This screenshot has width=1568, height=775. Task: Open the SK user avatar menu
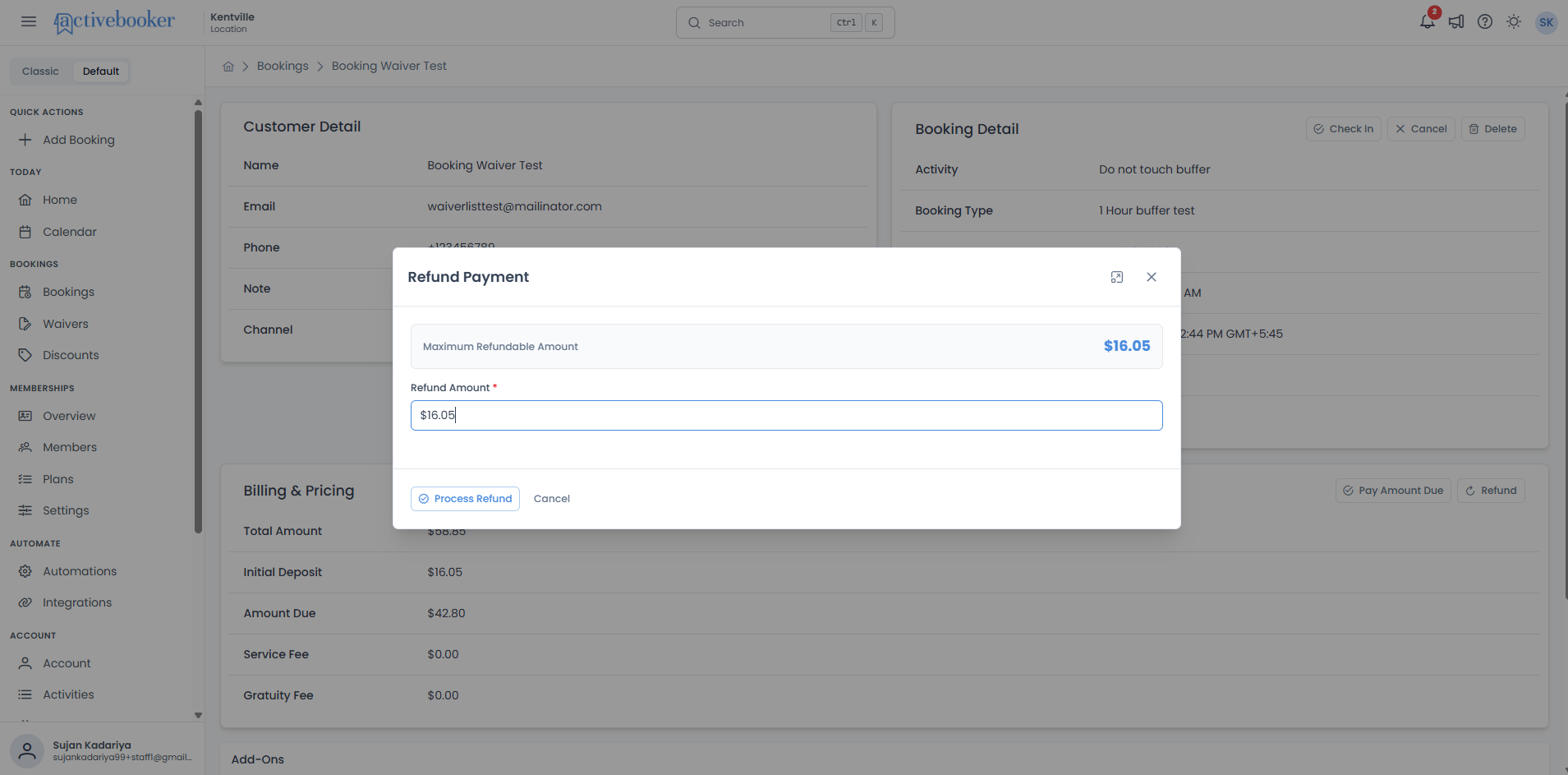point(1547,22)
